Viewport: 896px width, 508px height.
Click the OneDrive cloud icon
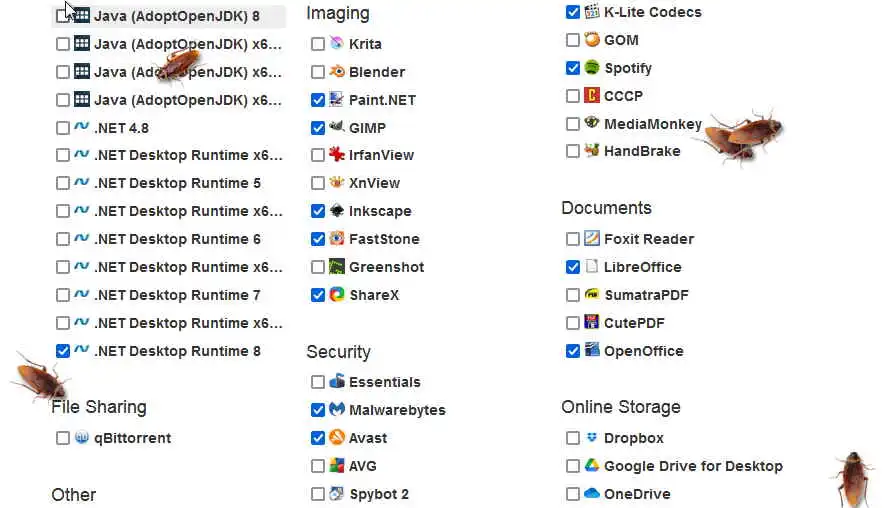[592, 493]
